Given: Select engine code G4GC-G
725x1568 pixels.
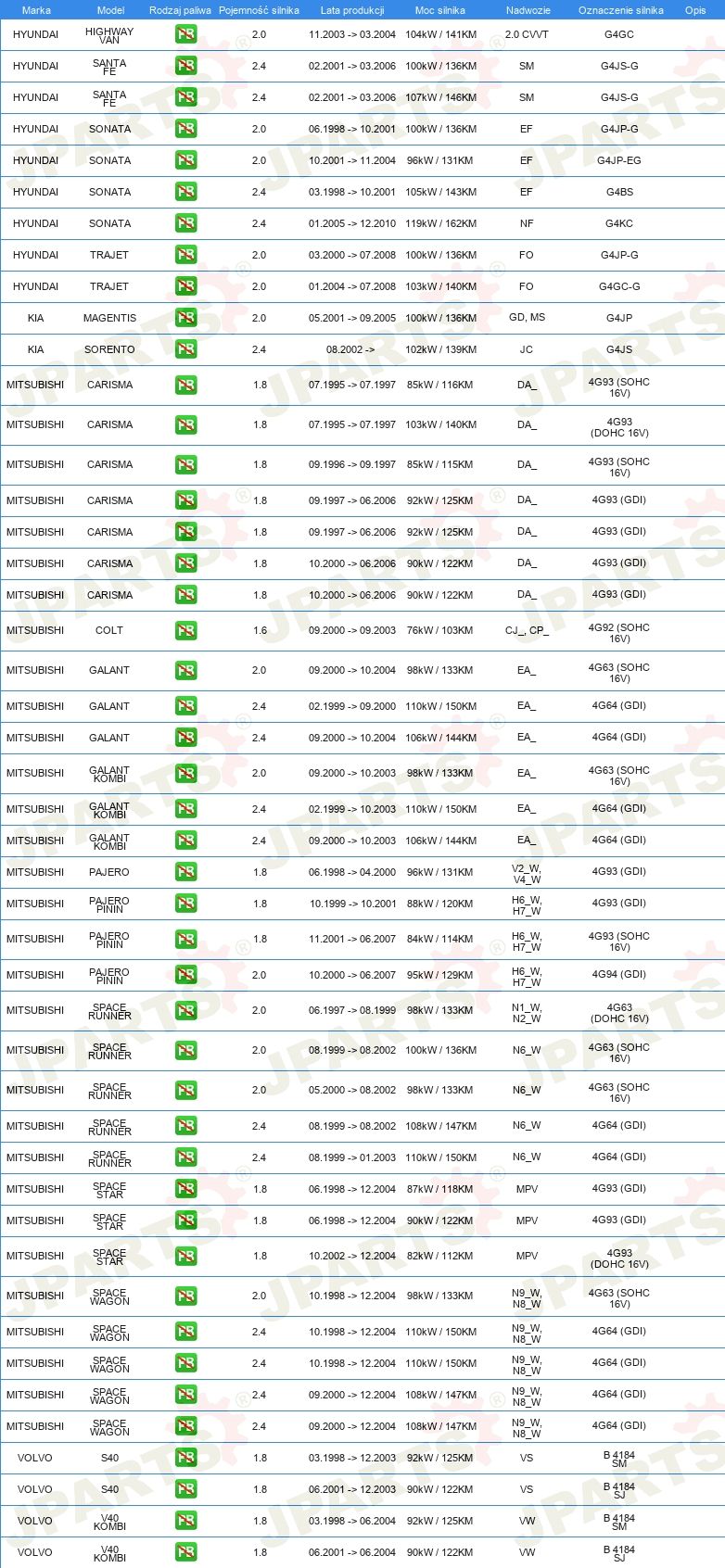Looking at the screenshot, I should click(x=619, y=286).
